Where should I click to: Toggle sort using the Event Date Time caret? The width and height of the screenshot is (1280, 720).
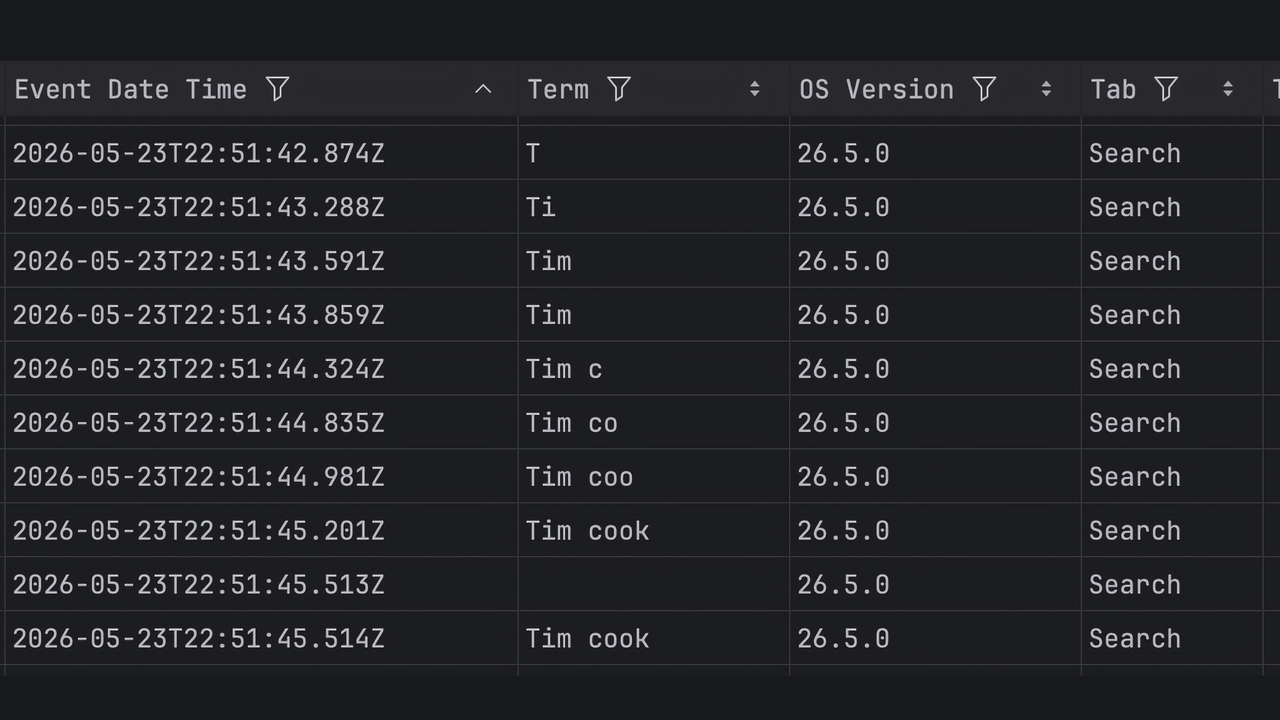[x=483, y=89]
